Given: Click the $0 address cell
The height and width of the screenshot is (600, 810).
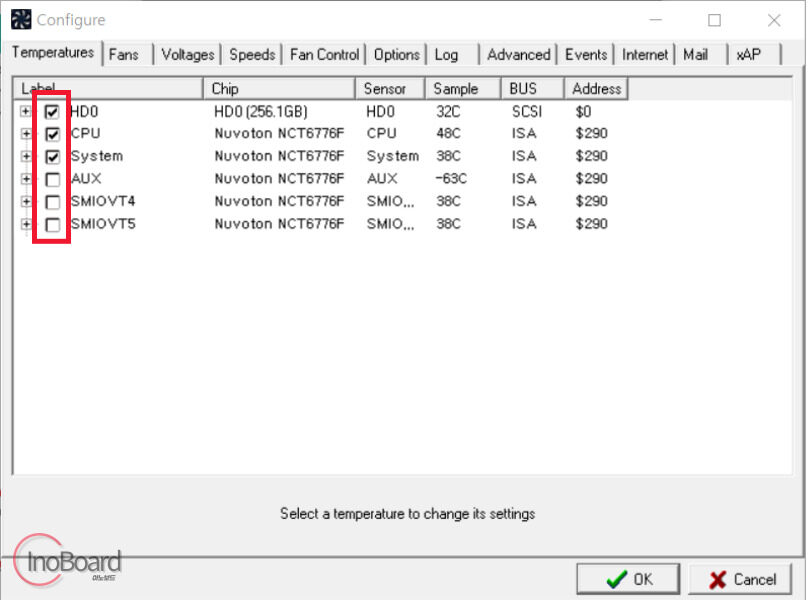Looking at the screenshot, I should [583, 112].
